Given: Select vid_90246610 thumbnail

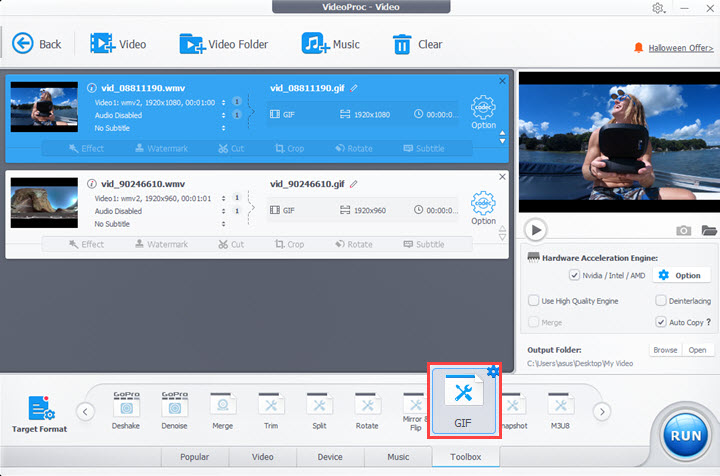Looking at the screenshot, I should (44, 202).
